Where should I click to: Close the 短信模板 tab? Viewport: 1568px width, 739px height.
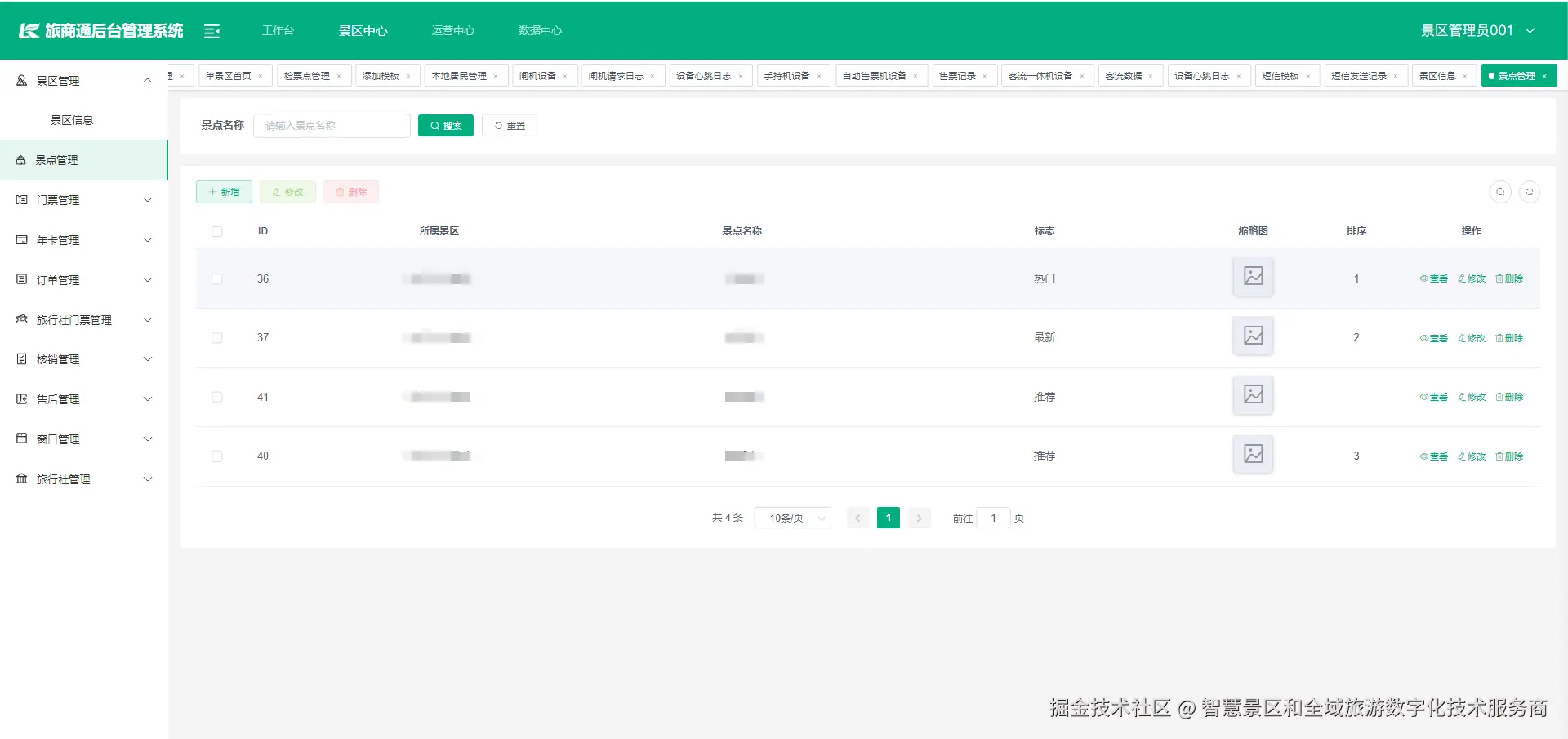(1308, 76)
